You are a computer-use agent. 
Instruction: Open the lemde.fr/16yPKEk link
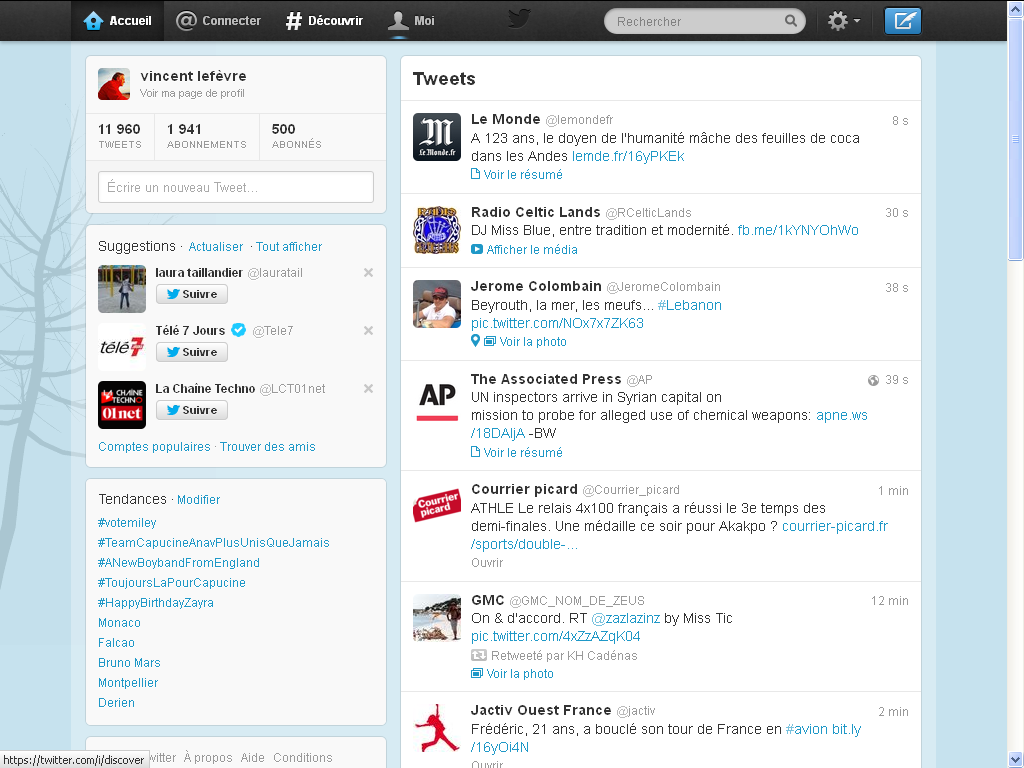628,156
